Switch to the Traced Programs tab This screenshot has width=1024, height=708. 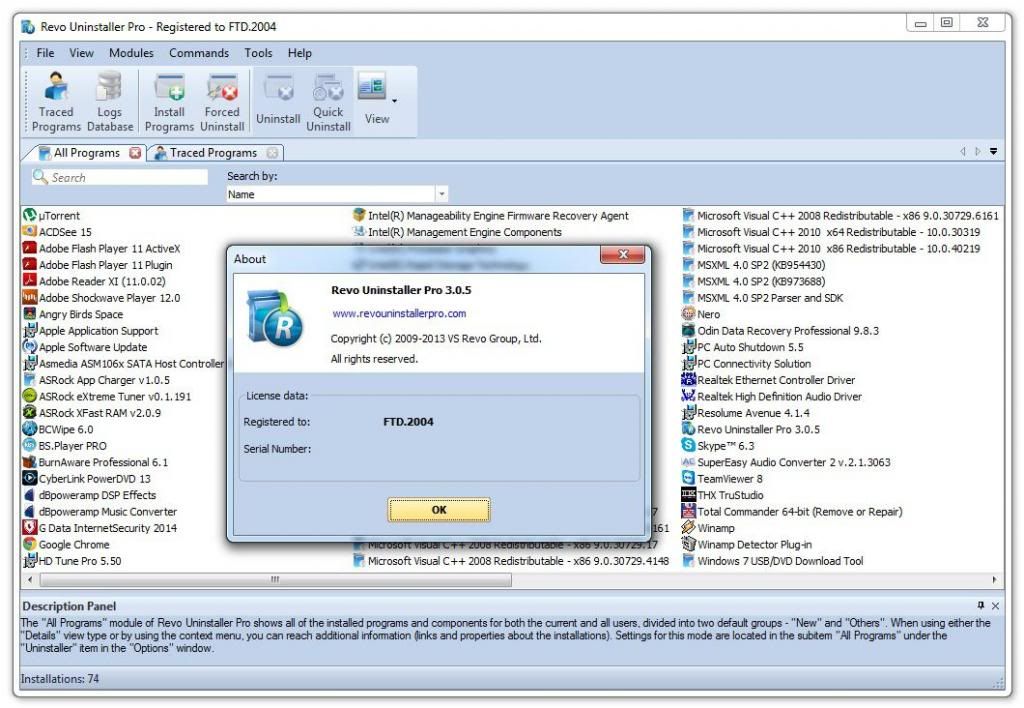(212, 153)
